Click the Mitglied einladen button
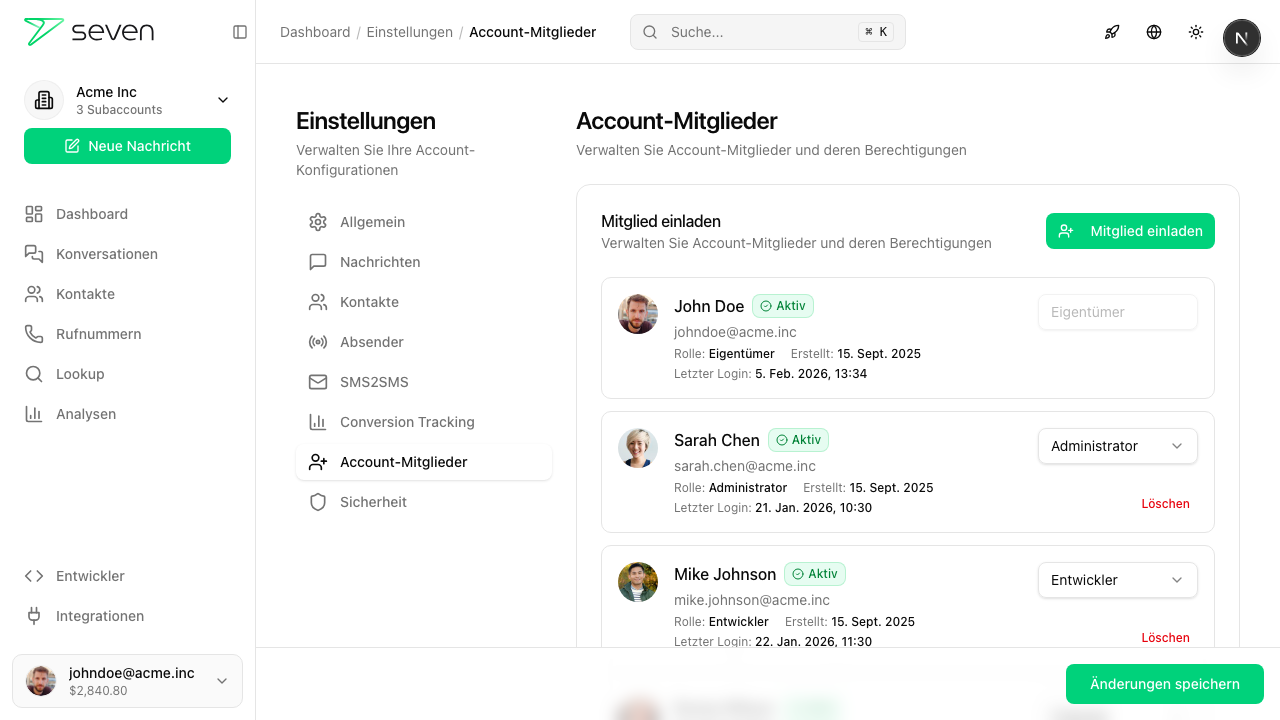The width and height of the screenshot is (1280, 720). [x=1130, y=231]
